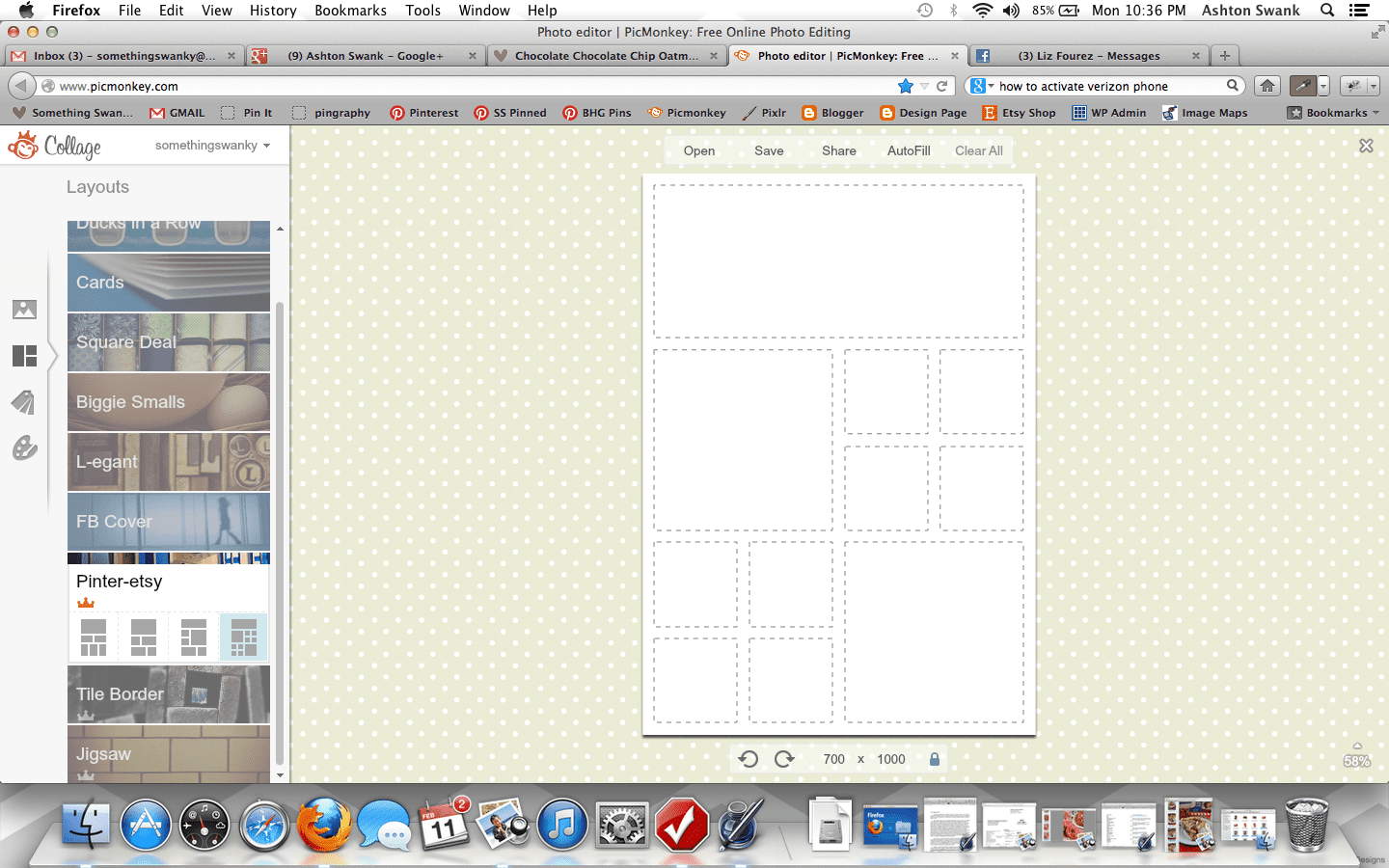Select the Biggie Smalls layout thumbnail

pos(169,402)
